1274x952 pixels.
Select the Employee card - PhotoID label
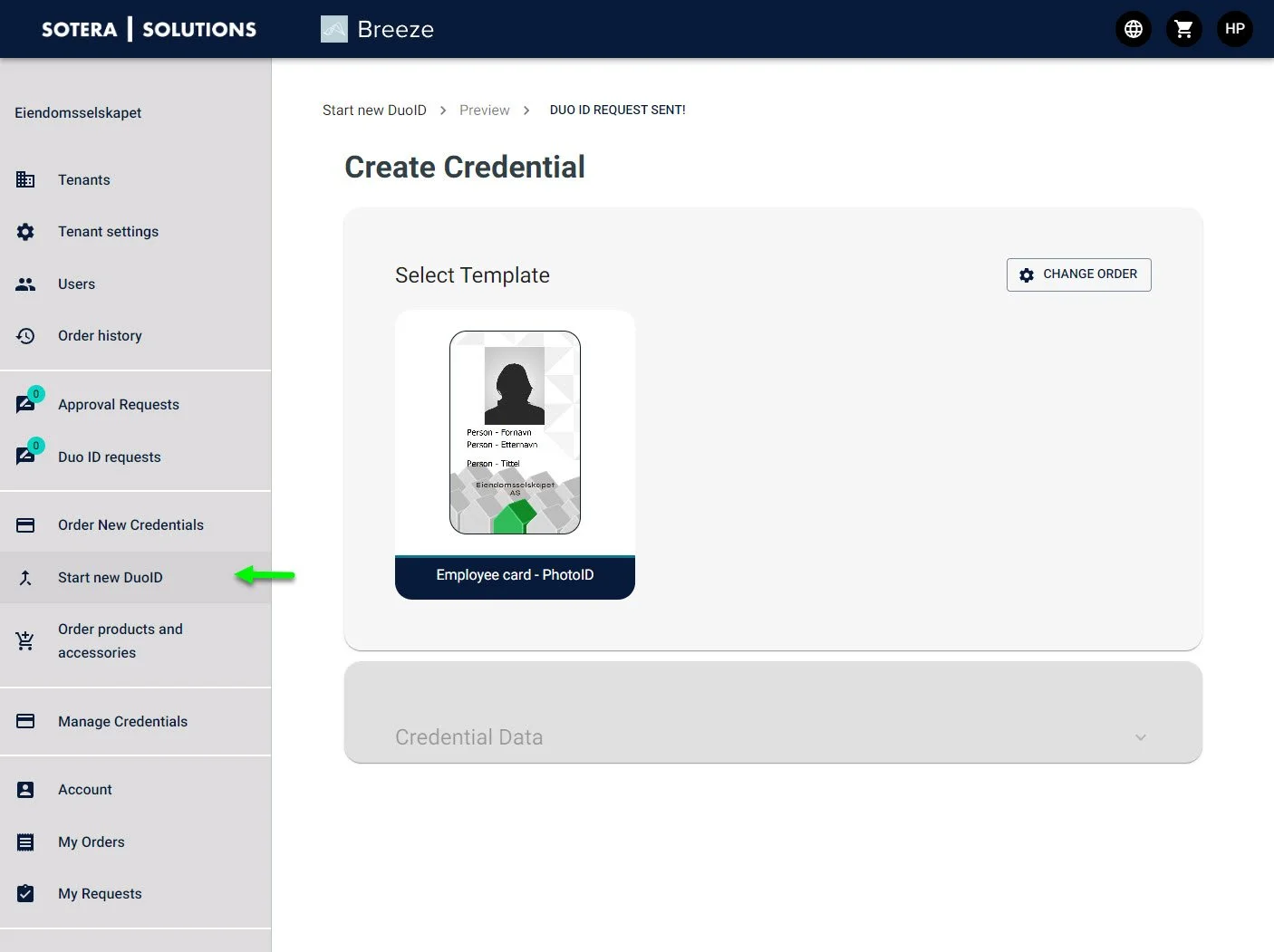point(515,576)
